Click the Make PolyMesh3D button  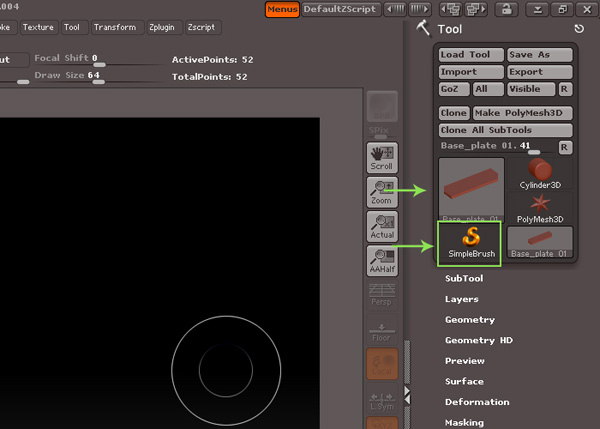(523, 113)
